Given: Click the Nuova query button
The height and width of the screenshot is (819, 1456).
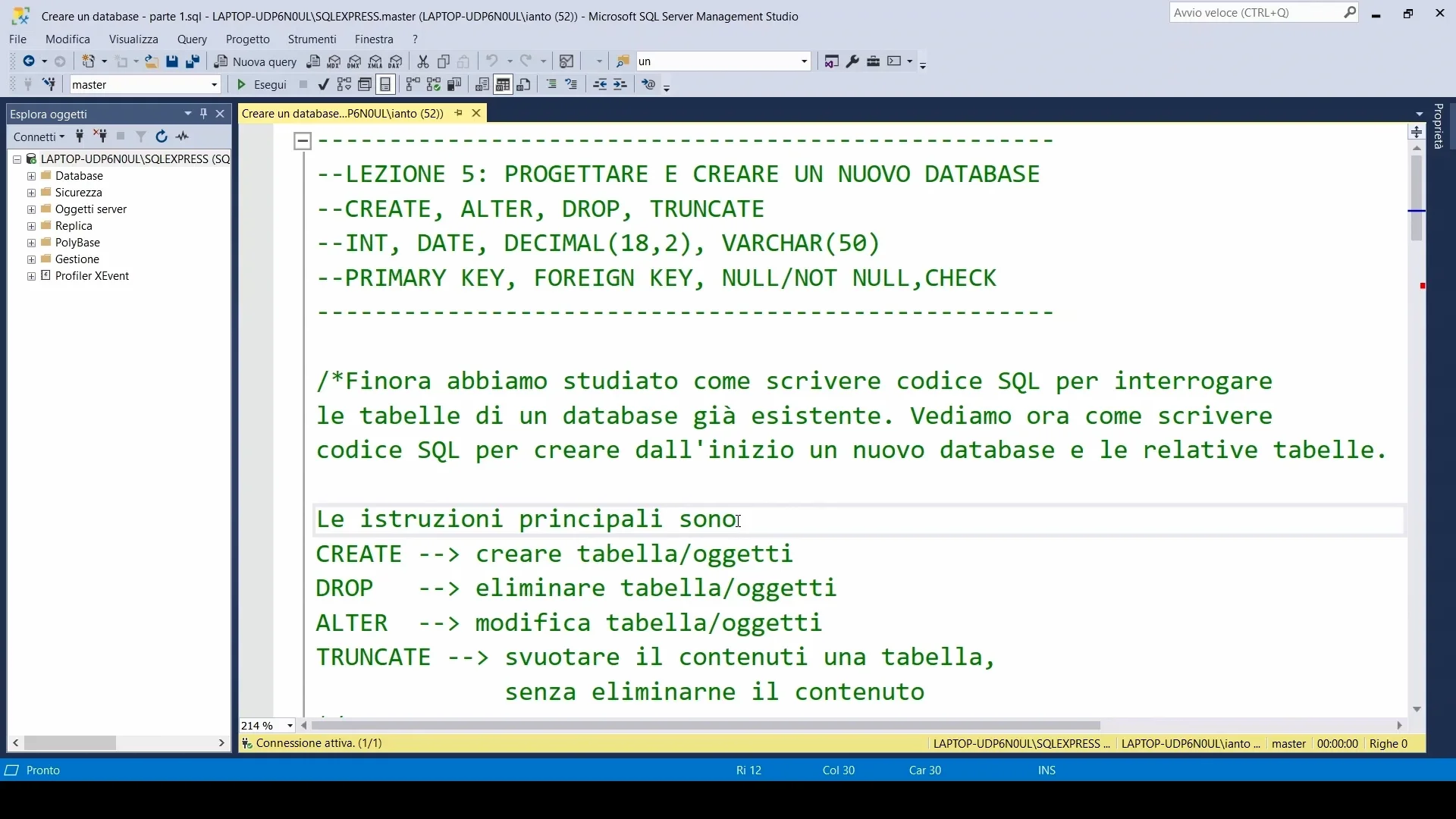Looking at the screenshot, I should [256, 61].
